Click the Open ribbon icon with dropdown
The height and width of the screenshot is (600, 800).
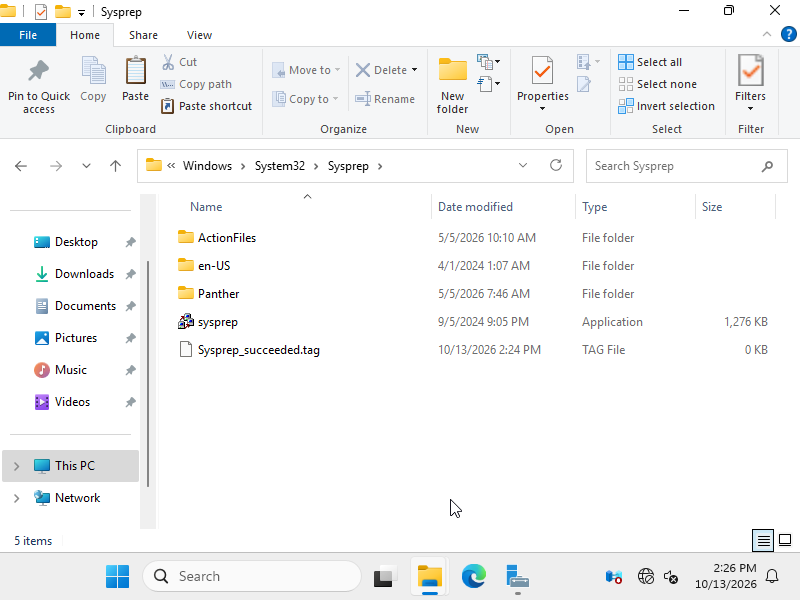coord(588,62)
